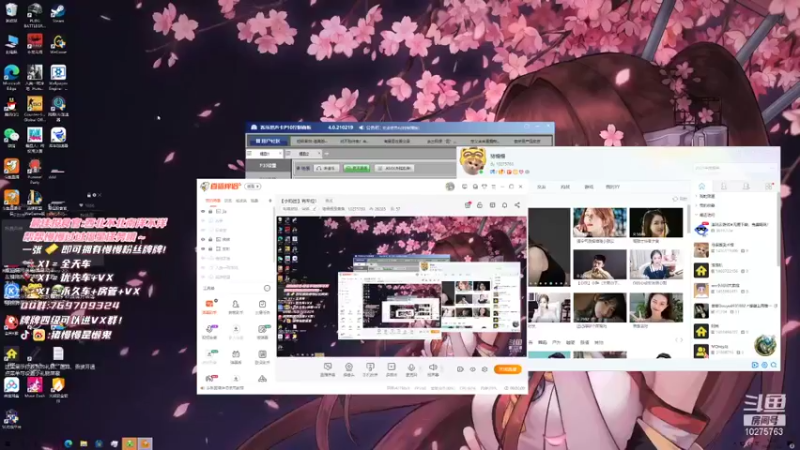Expand the second tree group in YY right panel
Viewport: 800px width, 450px height.
coord(696,205)
